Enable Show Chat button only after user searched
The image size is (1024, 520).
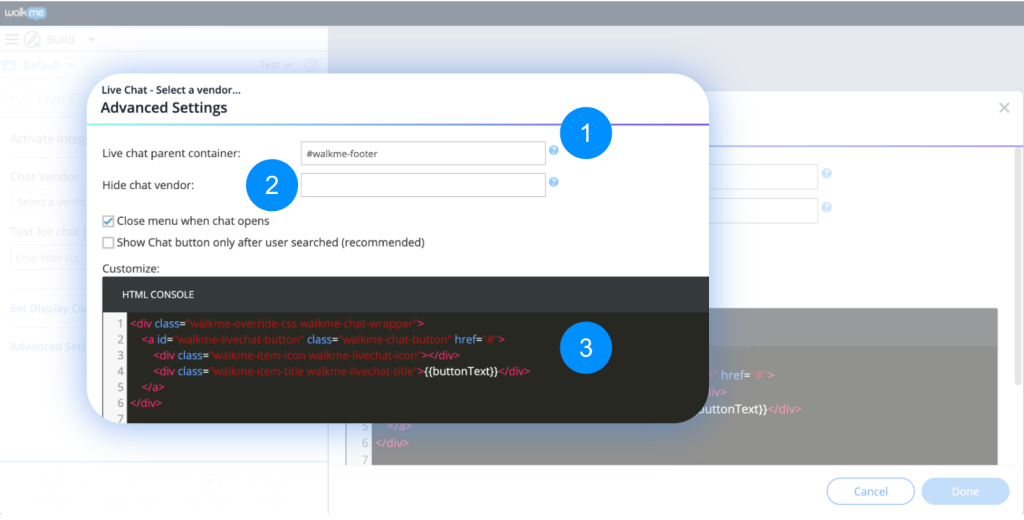tap(108, 243)
